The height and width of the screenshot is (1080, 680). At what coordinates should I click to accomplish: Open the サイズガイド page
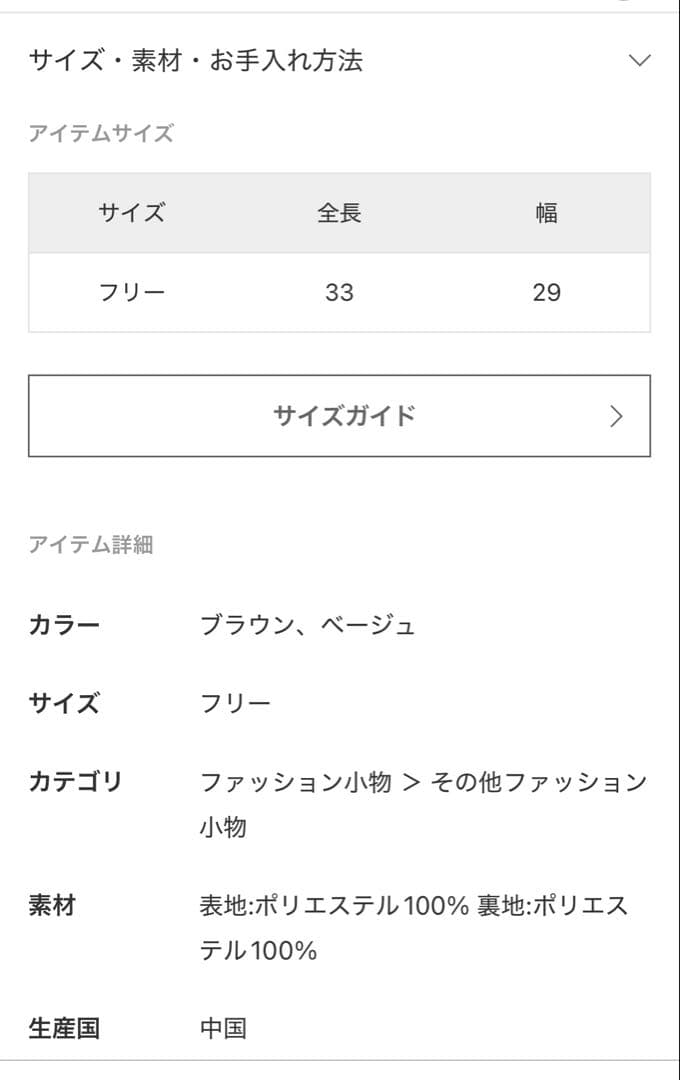pyautogui.click(x=340, y=416)
